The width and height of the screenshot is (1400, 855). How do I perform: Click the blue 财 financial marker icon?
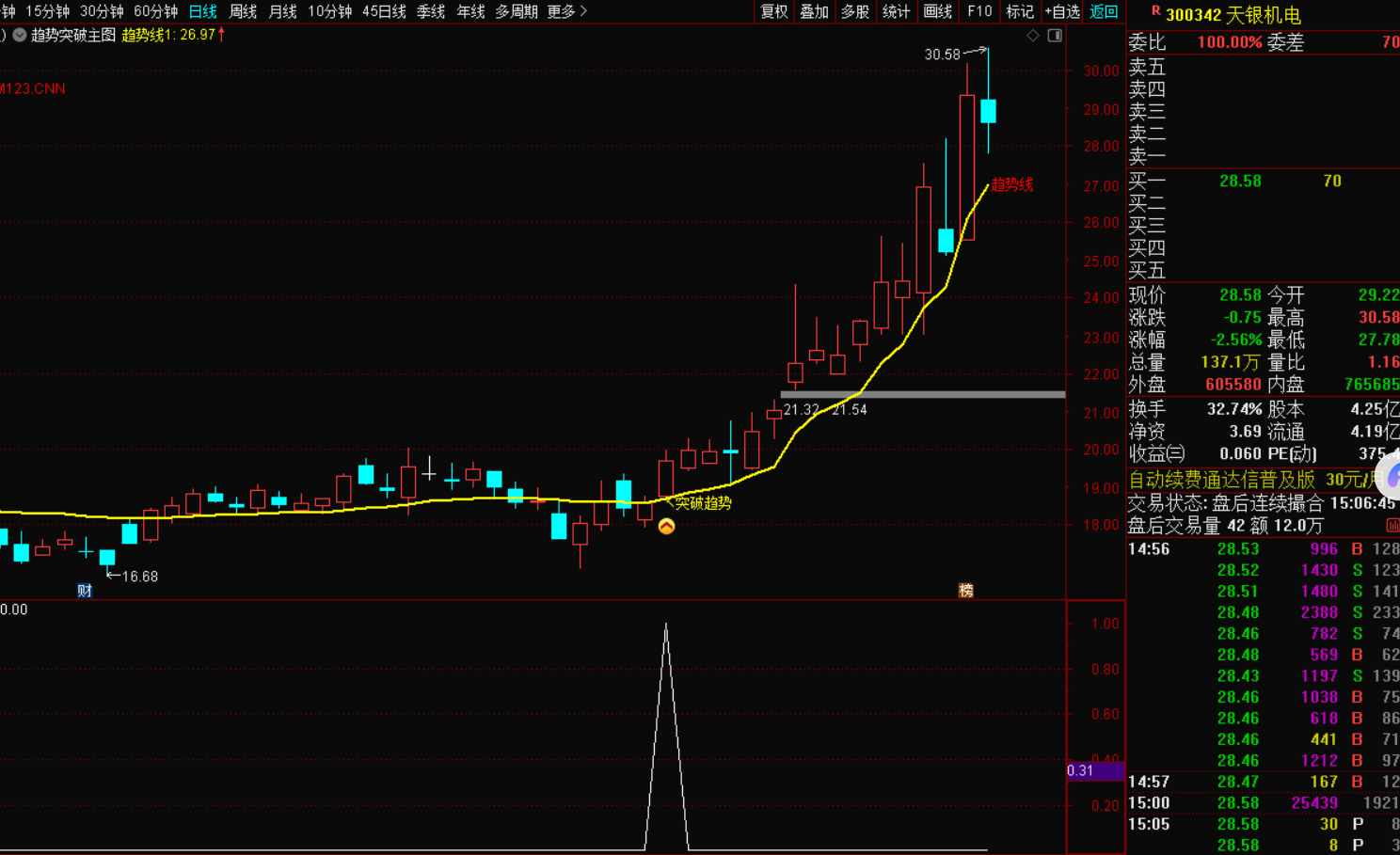point(85,591)
